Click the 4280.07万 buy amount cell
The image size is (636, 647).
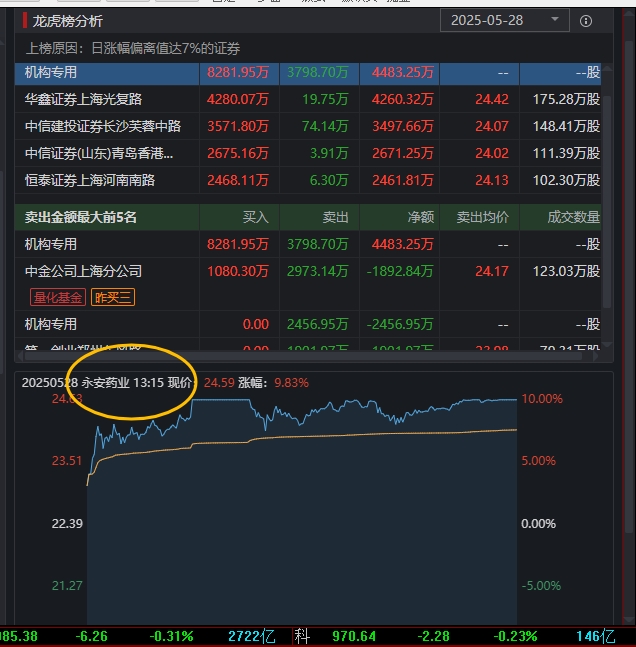point(238,99)
